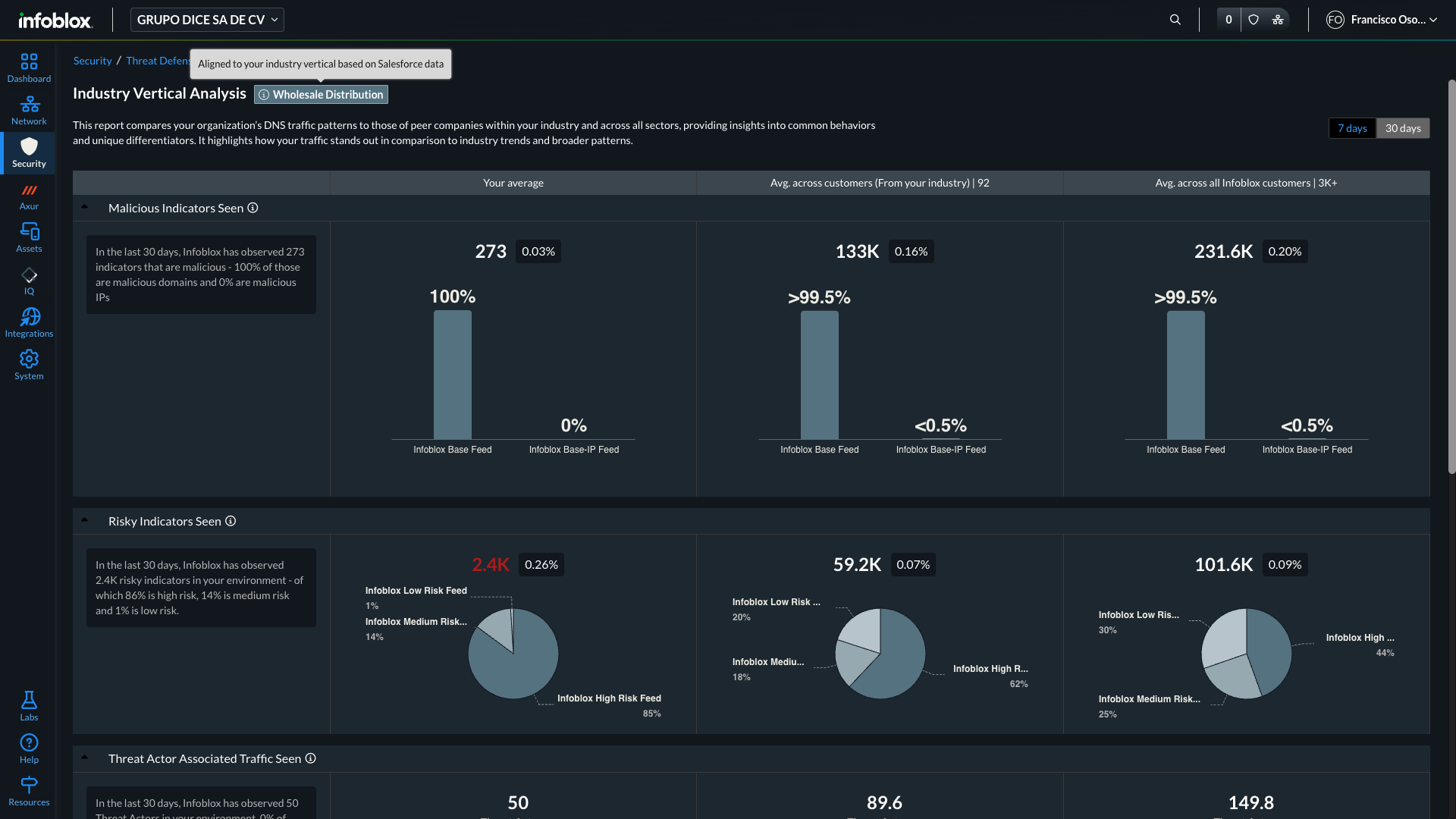Click the all Infoblox customers column header
The width and height of the screenshot is (1456, 819).
click(x=1246, y=183)
